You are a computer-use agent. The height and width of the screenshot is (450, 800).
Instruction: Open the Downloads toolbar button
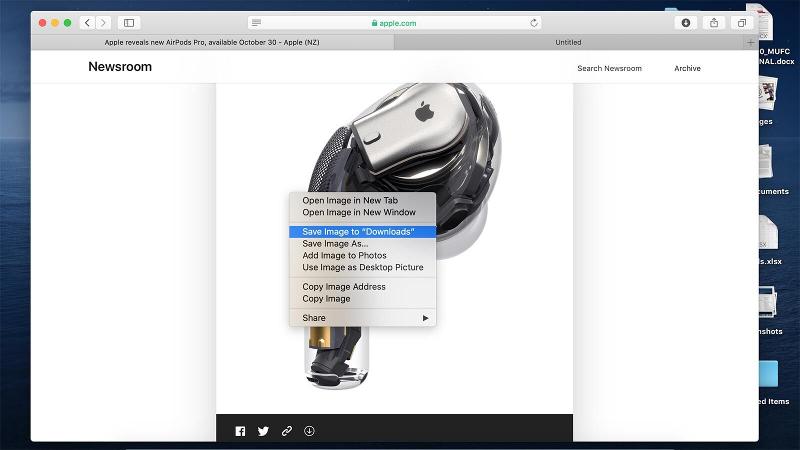[x=686, y=22]
